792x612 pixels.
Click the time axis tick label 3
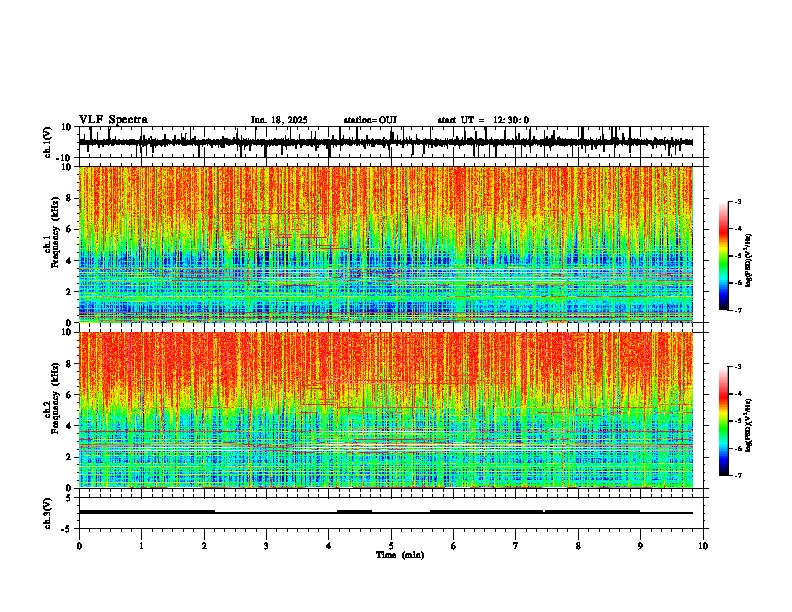point(266,546)
